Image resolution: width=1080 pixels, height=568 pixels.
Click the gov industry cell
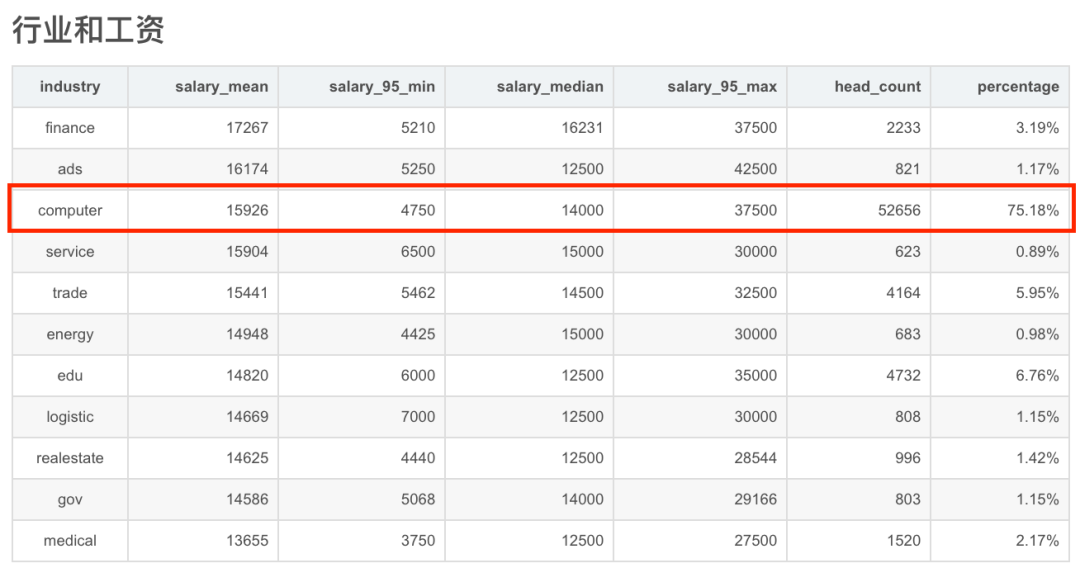(70, 500)
